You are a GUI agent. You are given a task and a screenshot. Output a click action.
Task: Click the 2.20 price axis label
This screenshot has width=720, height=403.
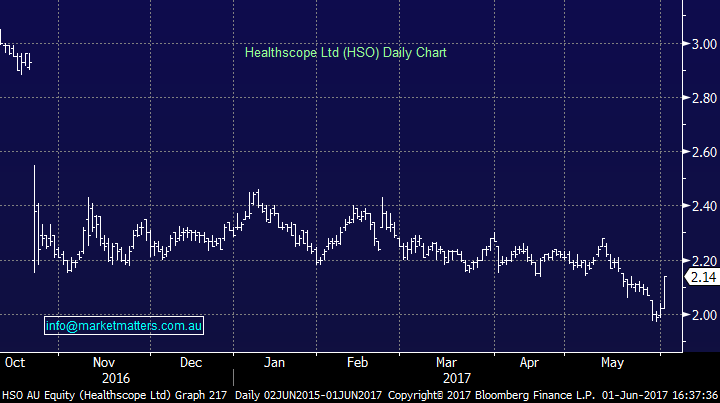click(704, 261)
